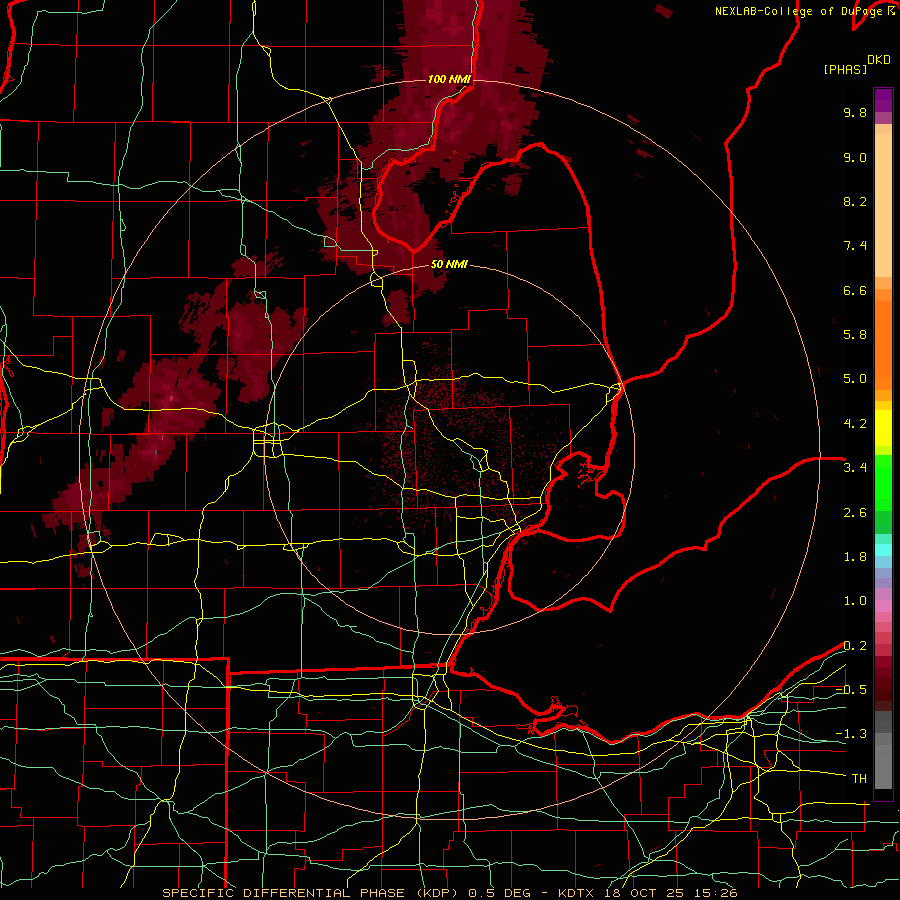The width and height of the screenshot is (900, 900).
Task: Click the 1.0 scale value label
Action: [855, 601]
